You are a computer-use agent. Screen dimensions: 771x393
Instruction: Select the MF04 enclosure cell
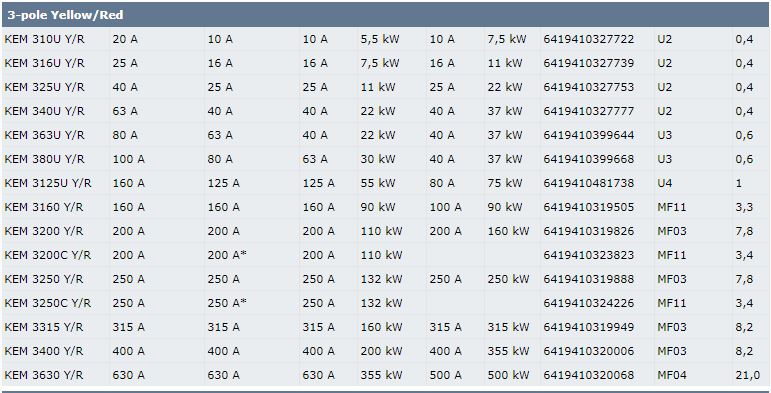(672, 375)
